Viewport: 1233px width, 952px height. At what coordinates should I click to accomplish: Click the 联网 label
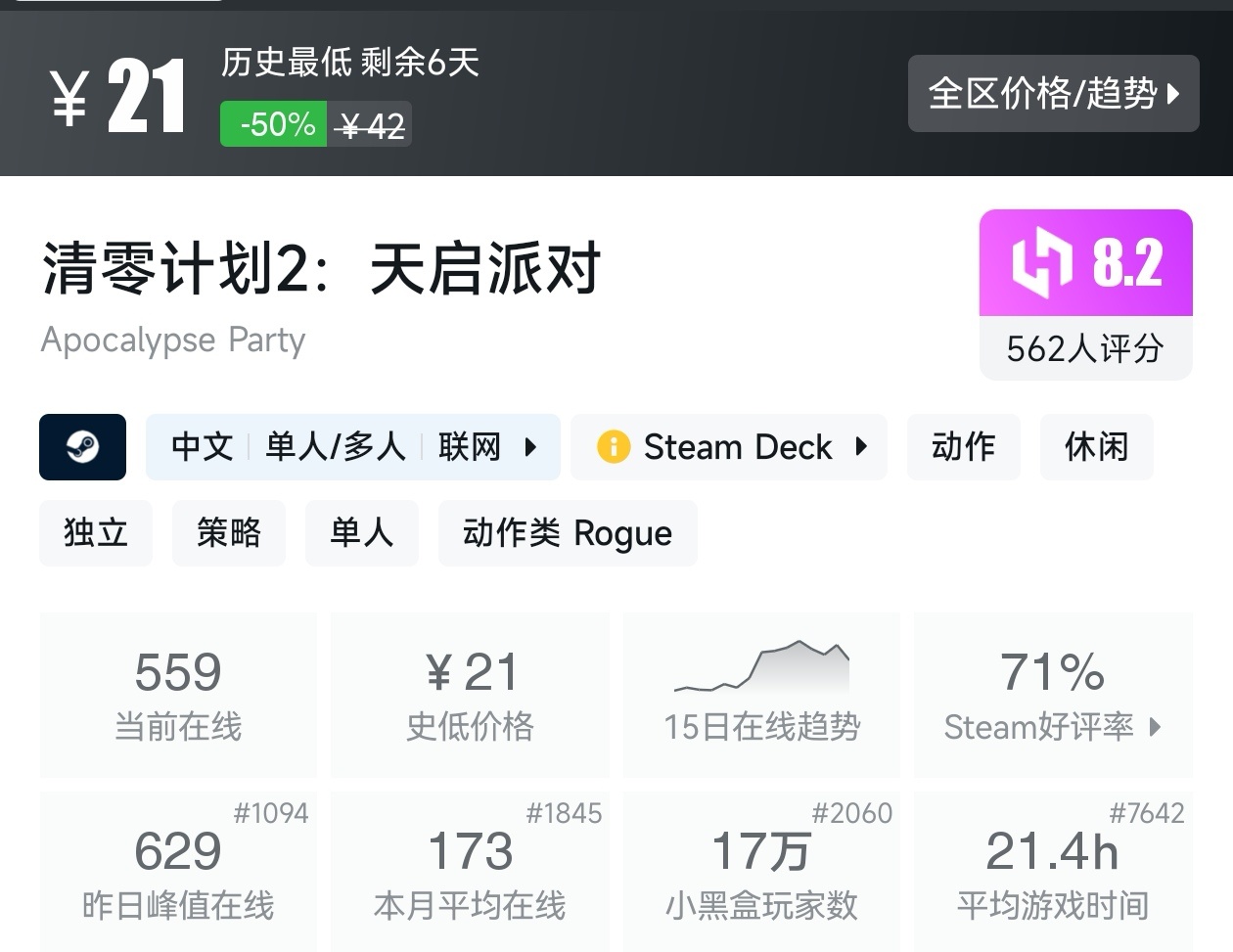470,447
